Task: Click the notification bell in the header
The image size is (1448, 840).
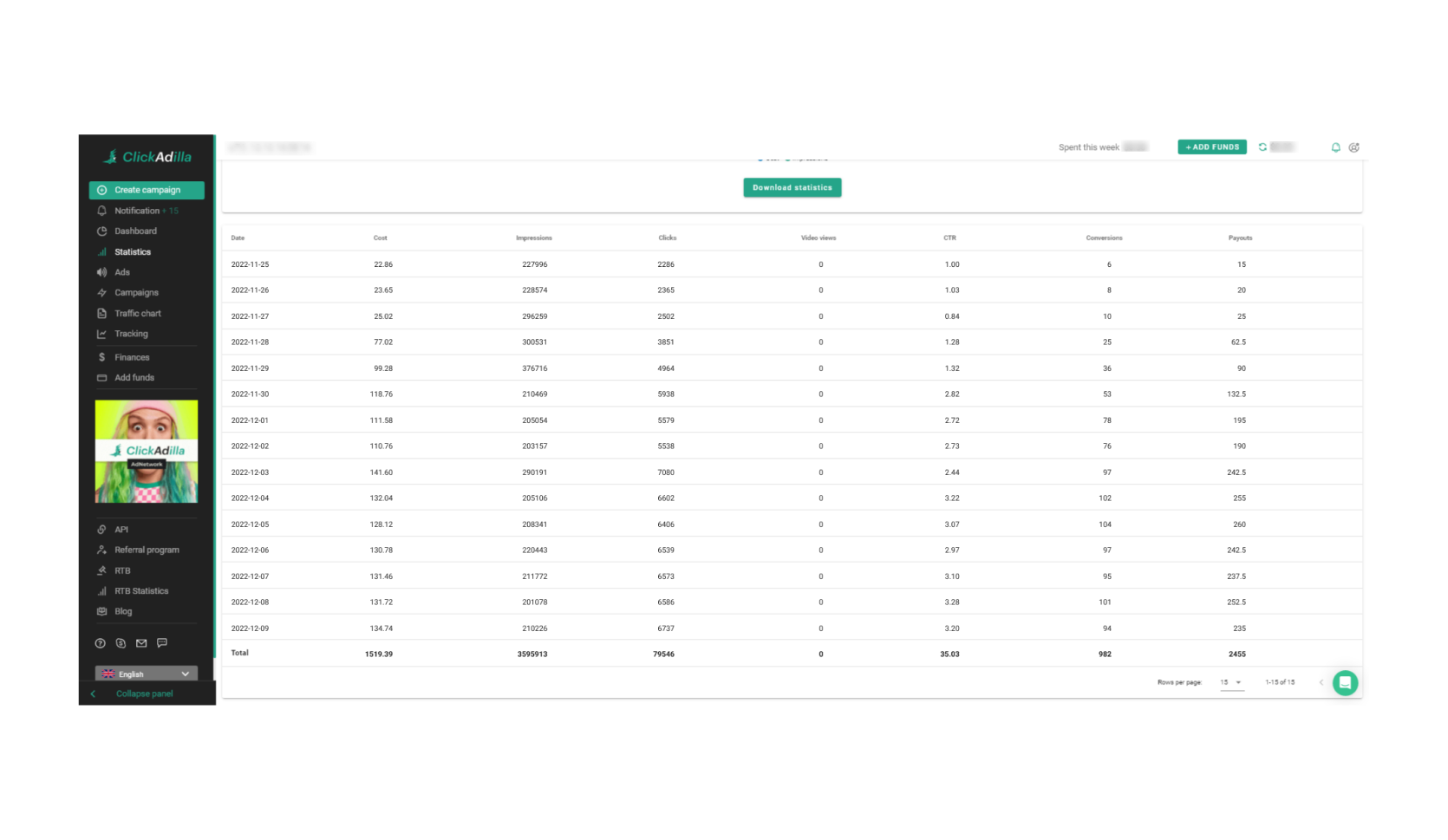Action: (1335, 147)
